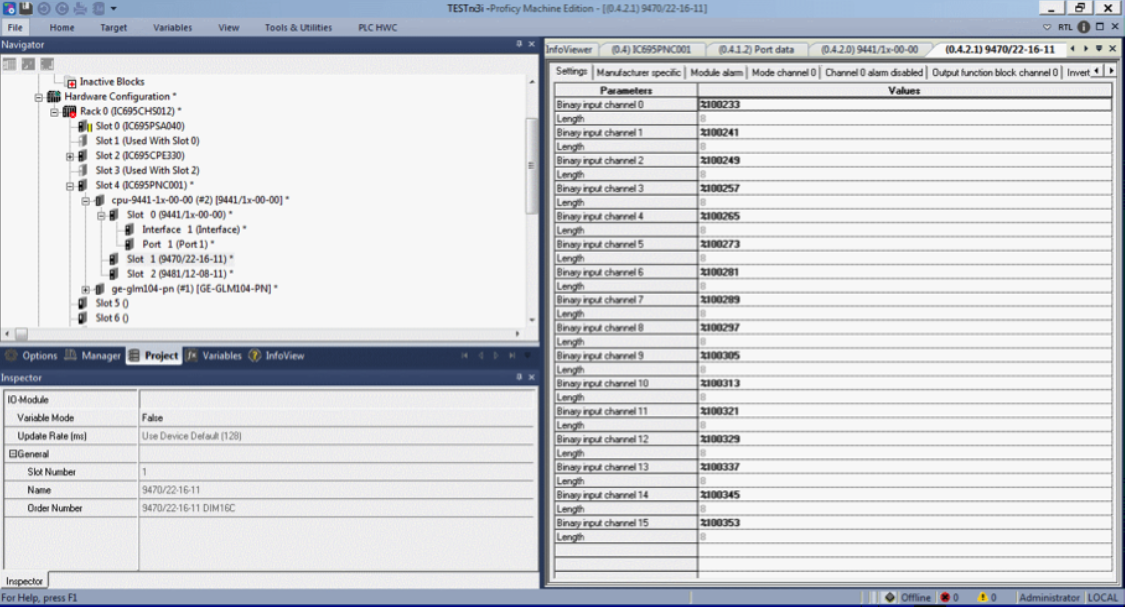Image resolution: width=1125 pixels, height=607 pixels.
Task: Switch to the Module alarm tab
Action: [x=716, y=72]
